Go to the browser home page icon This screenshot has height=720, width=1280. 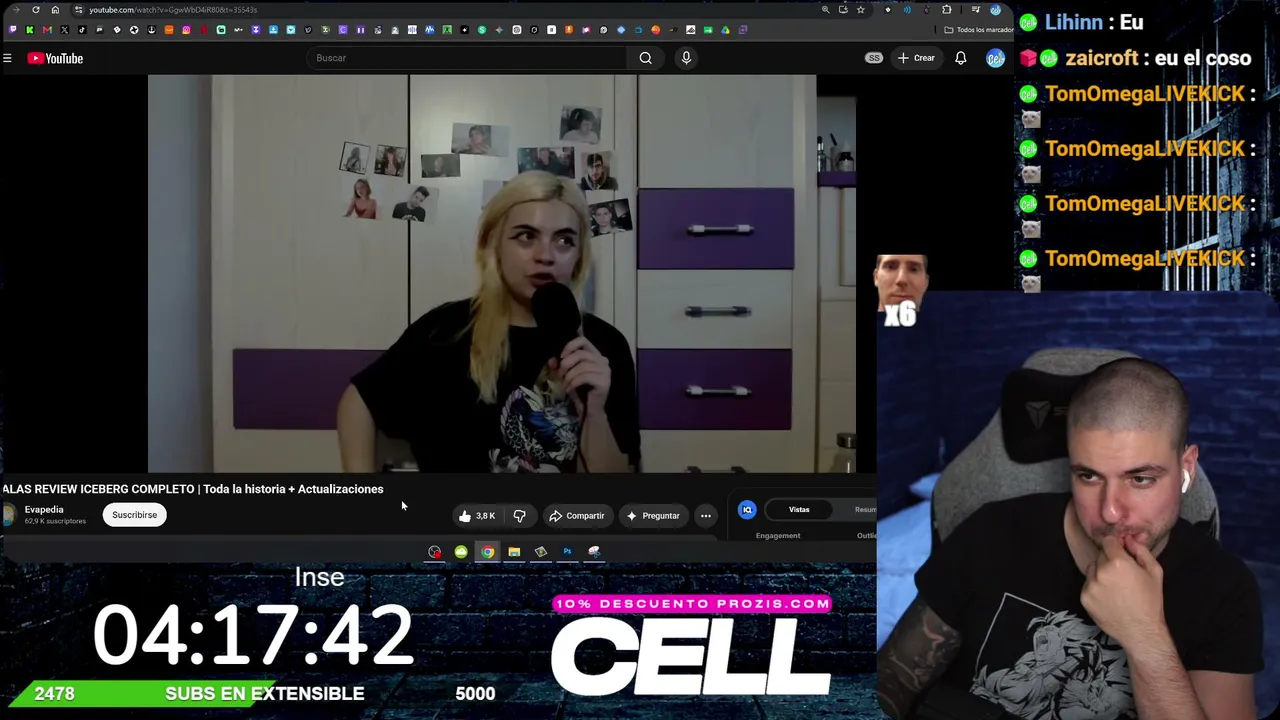click(55, 10)
